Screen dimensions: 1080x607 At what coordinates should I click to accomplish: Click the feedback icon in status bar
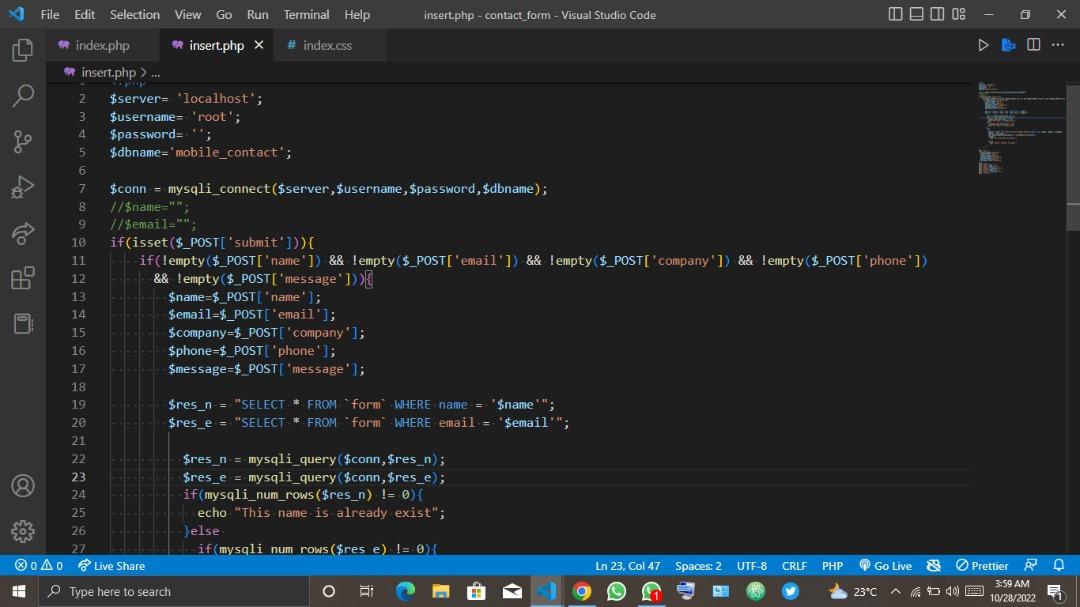[x=1030, y=566]
